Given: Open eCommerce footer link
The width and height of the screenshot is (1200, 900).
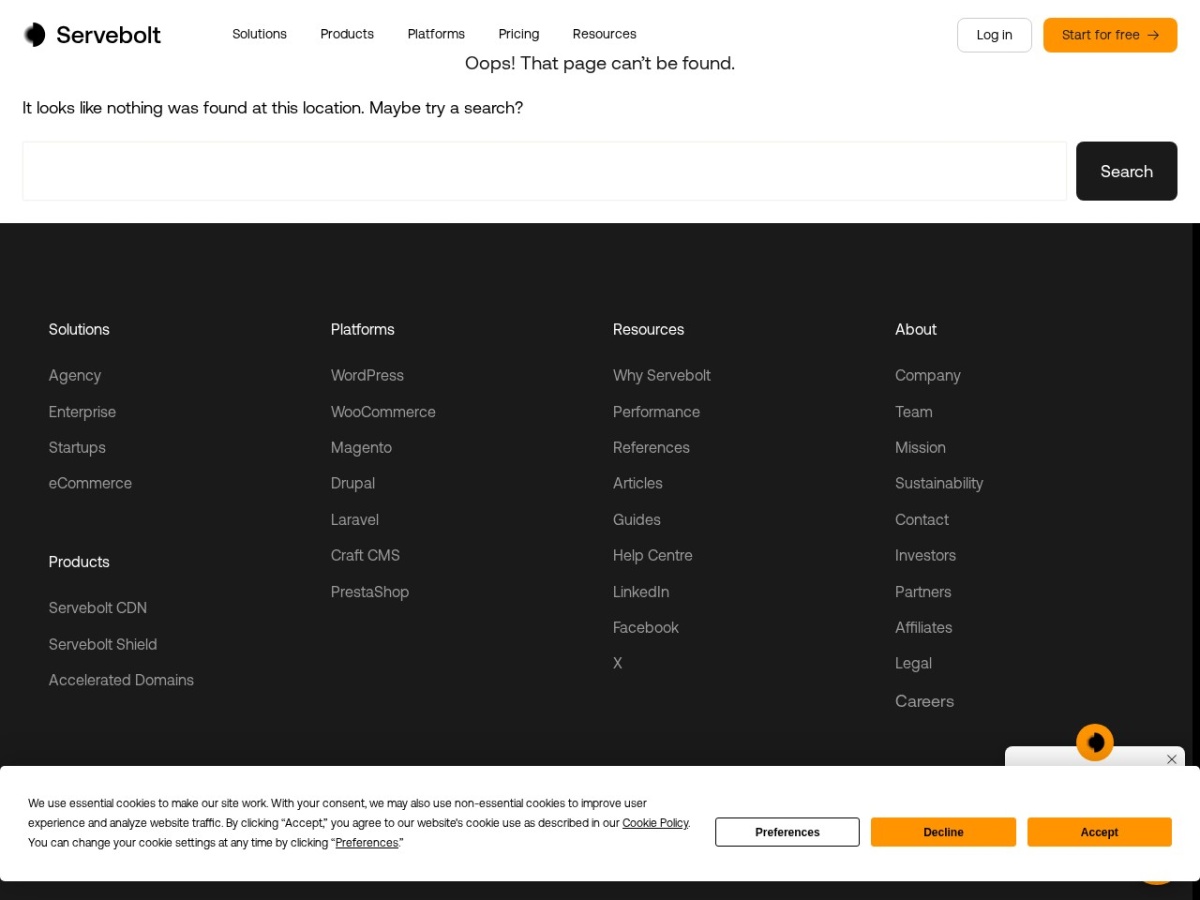Looking at the screenshot, I should [90, 483].
